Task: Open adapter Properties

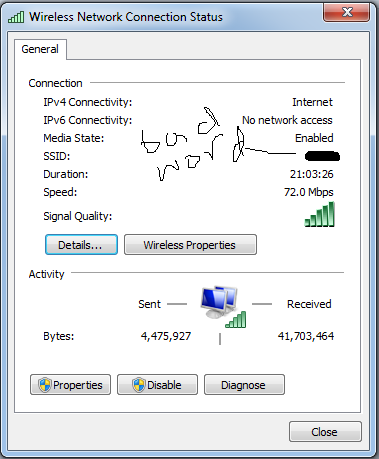Action: (x=70, y=385)
